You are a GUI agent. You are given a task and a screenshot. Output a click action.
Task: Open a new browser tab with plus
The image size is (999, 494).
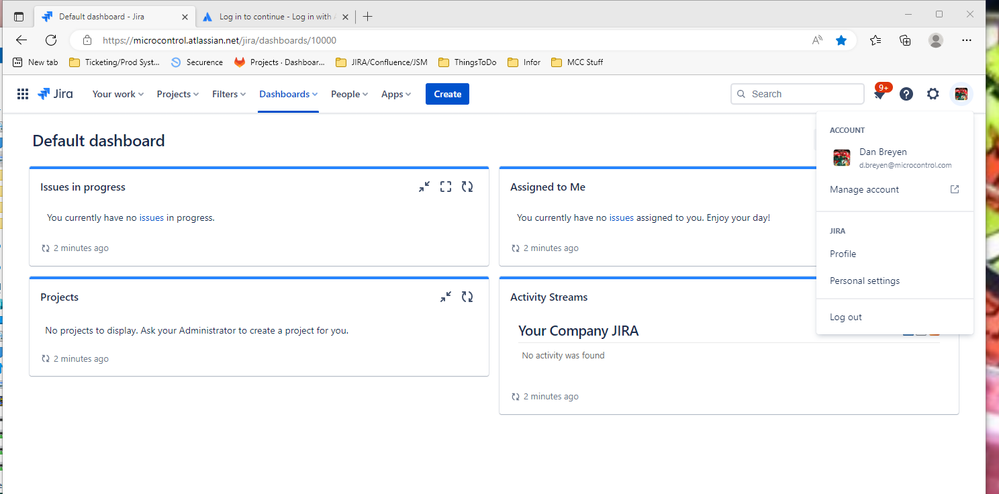[x=368, y=17]
